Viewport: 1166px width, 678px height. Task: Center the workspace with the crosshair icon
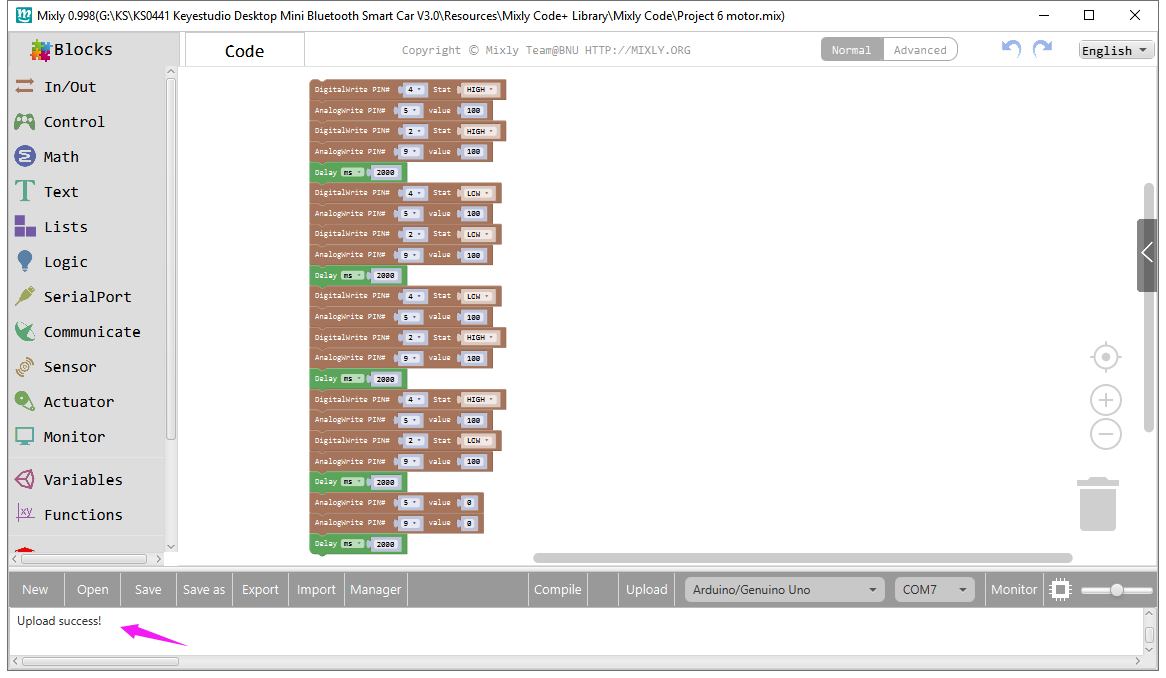tap(1106, 358)
